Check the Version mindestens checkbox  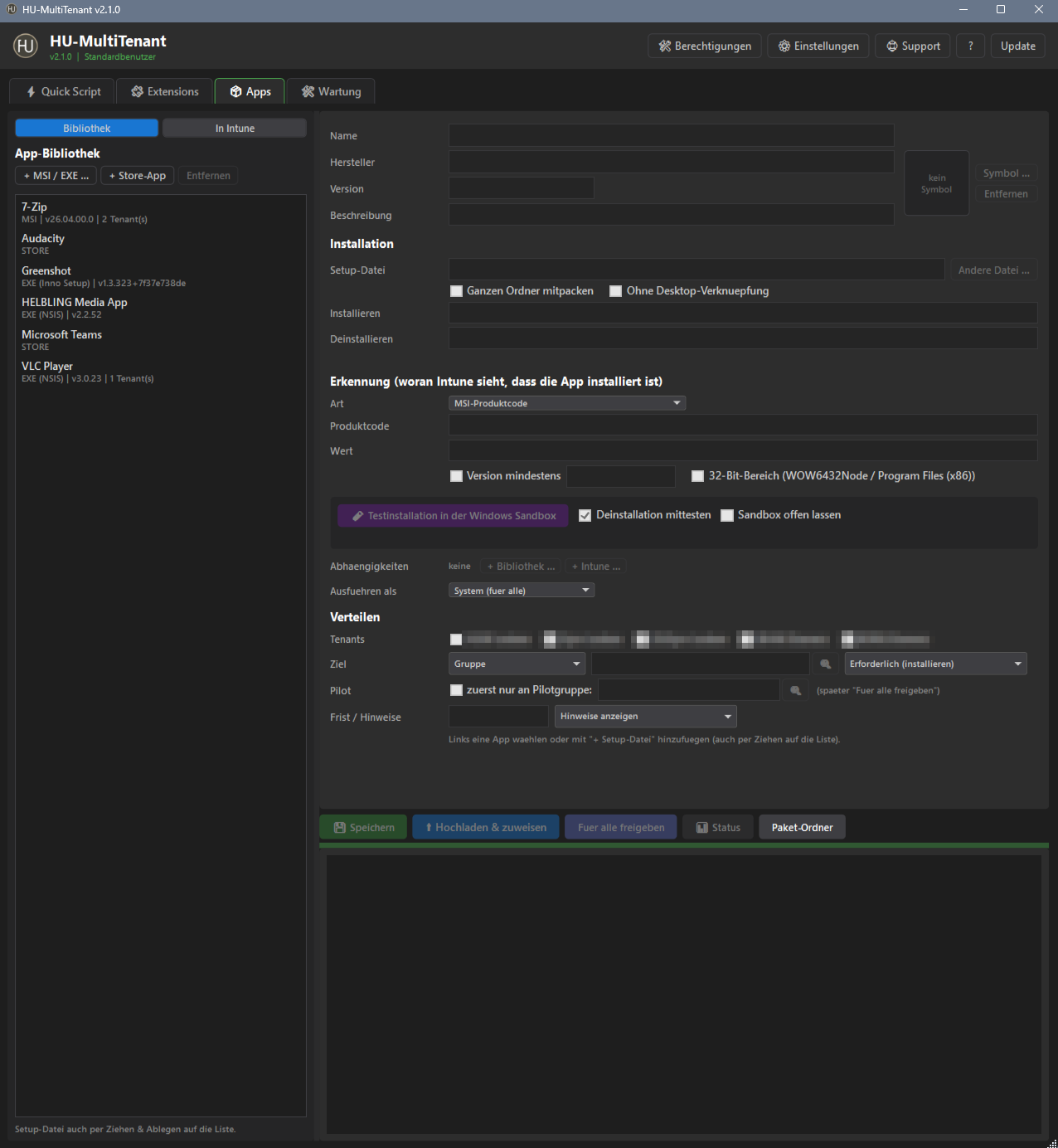click(x=456, y=476)
